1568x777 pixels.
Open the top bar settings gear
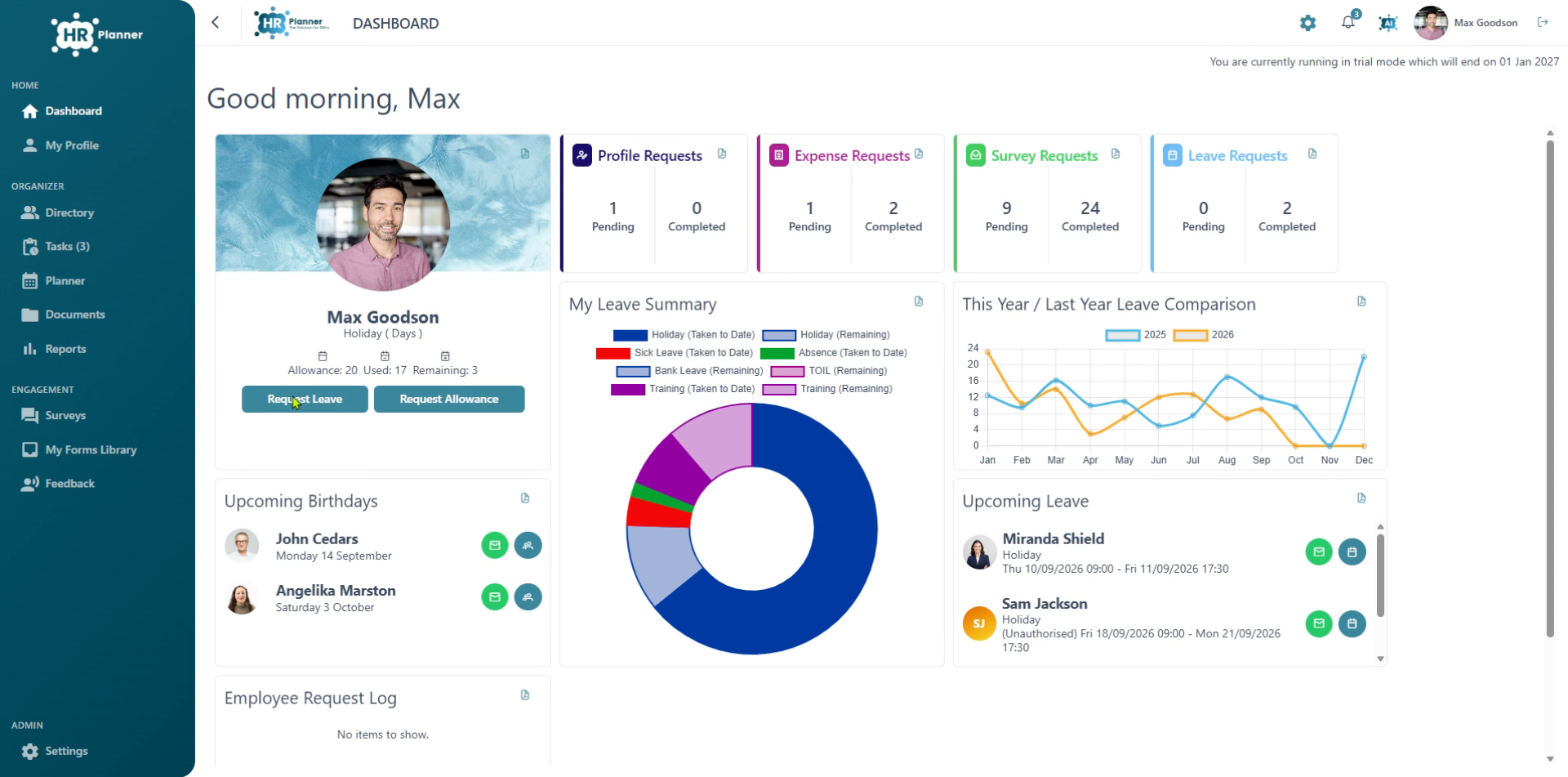(1307, 23)
